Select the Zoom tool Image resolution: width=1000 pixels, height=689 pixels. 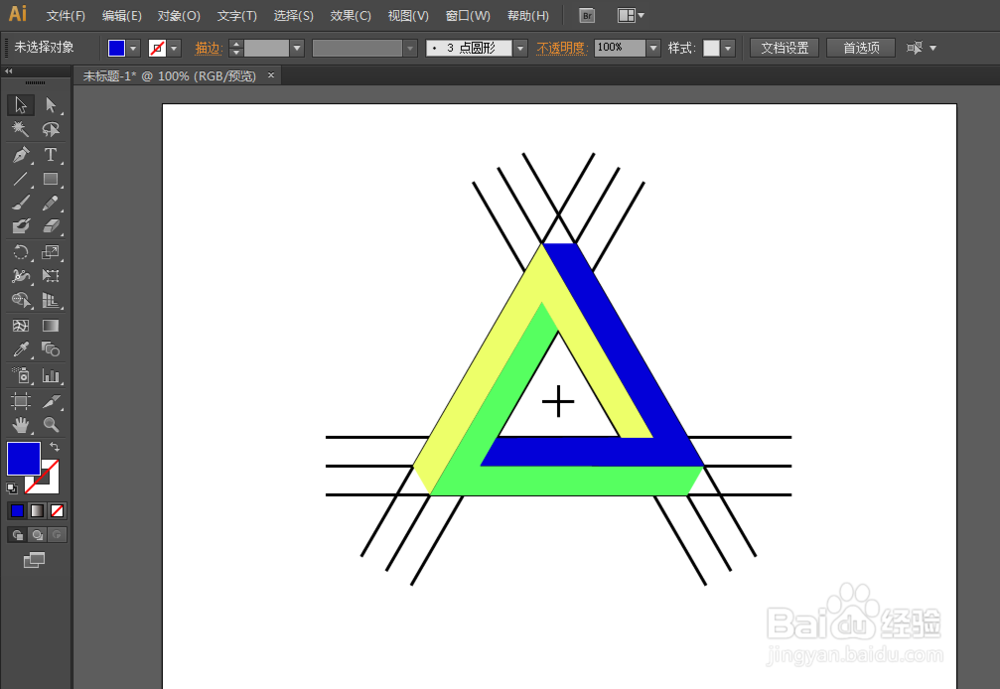pos(50,423)
